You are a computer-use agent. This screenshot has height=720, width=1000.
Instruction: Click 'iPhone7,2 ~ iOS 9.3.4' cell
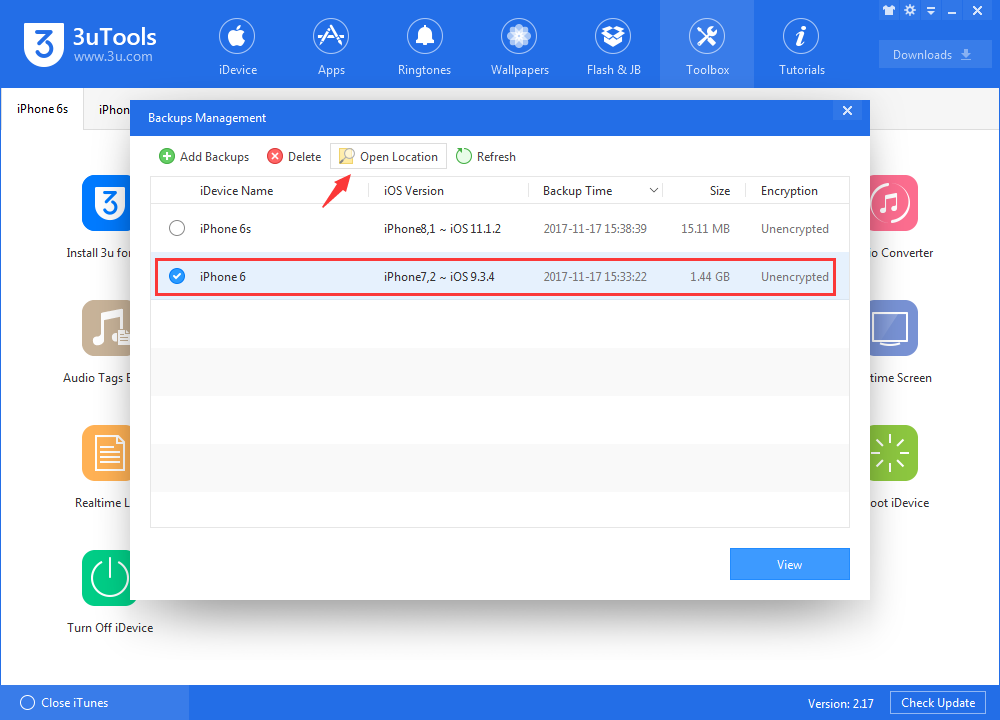click(x=439, y=277)
